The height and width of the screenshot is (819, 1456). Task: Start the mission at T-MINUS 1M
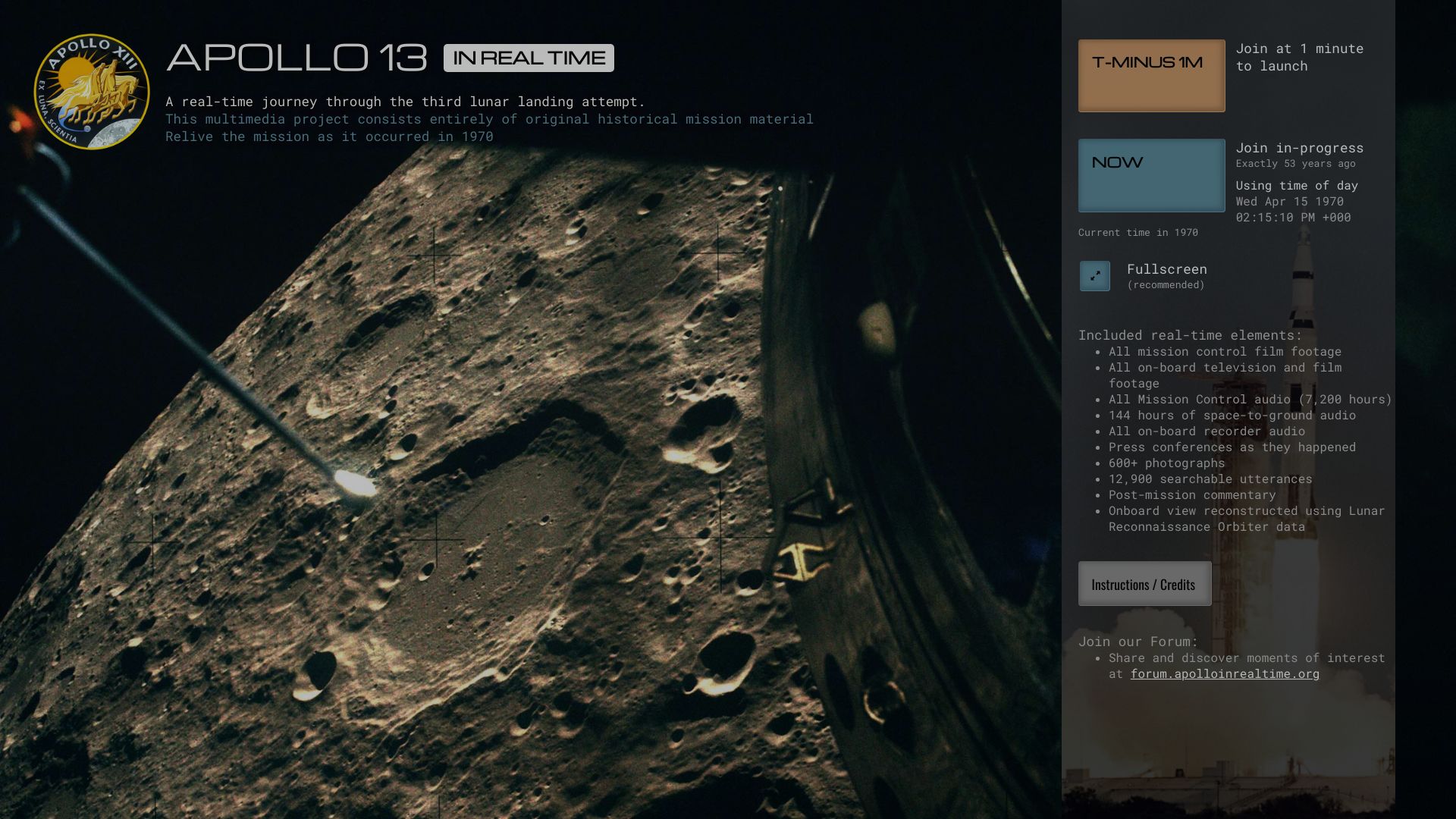coord(1151,76)
